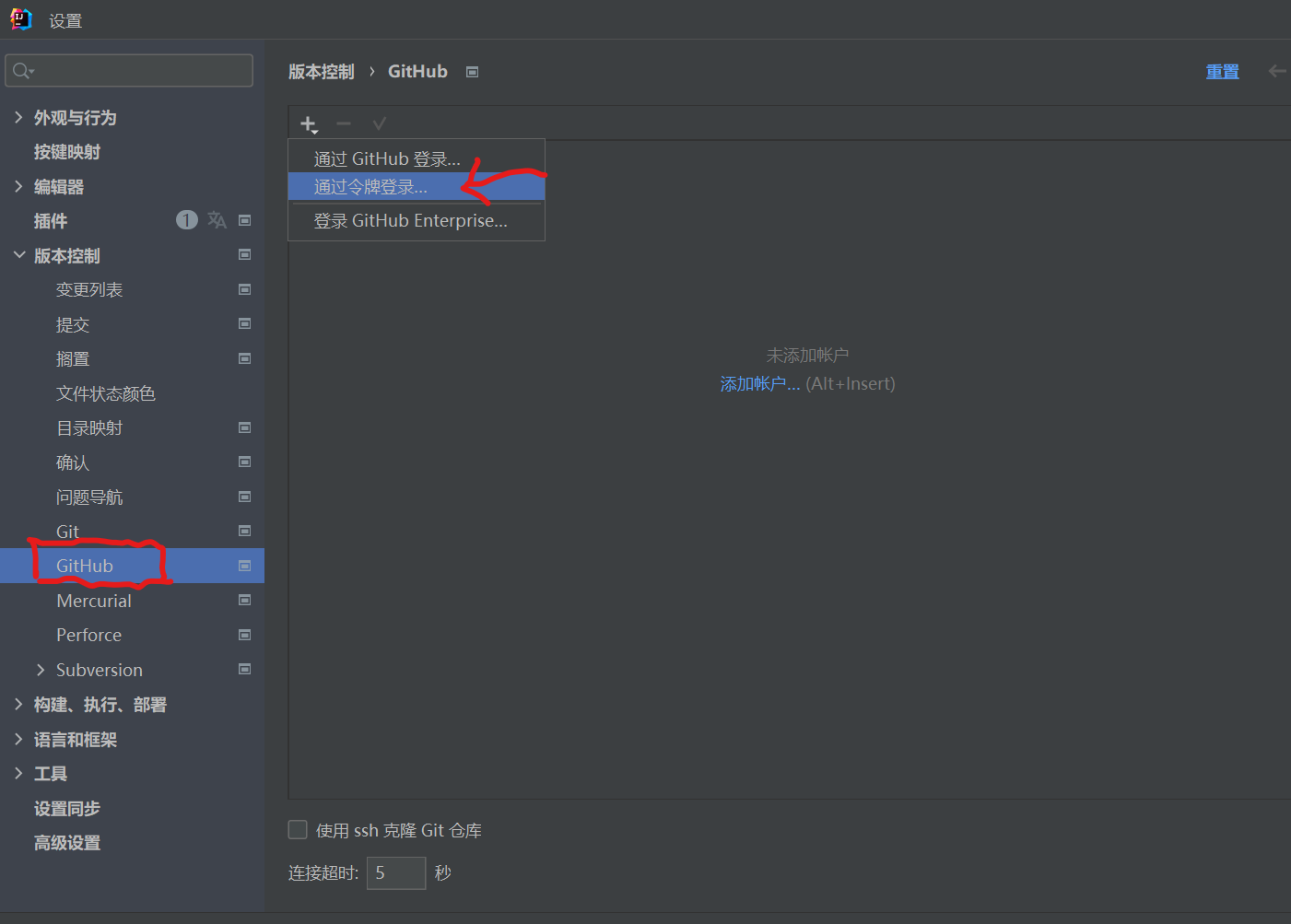This screenshot has height=924, width=1291.
Task: Click project icon on 版本控制 row
Action: click(245, 254)
